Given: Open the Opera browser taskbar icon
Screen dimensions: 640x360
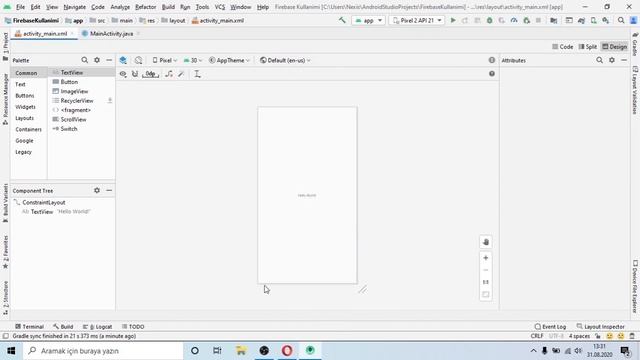Looking at the screenshot, I should click(x=287, y=351).
